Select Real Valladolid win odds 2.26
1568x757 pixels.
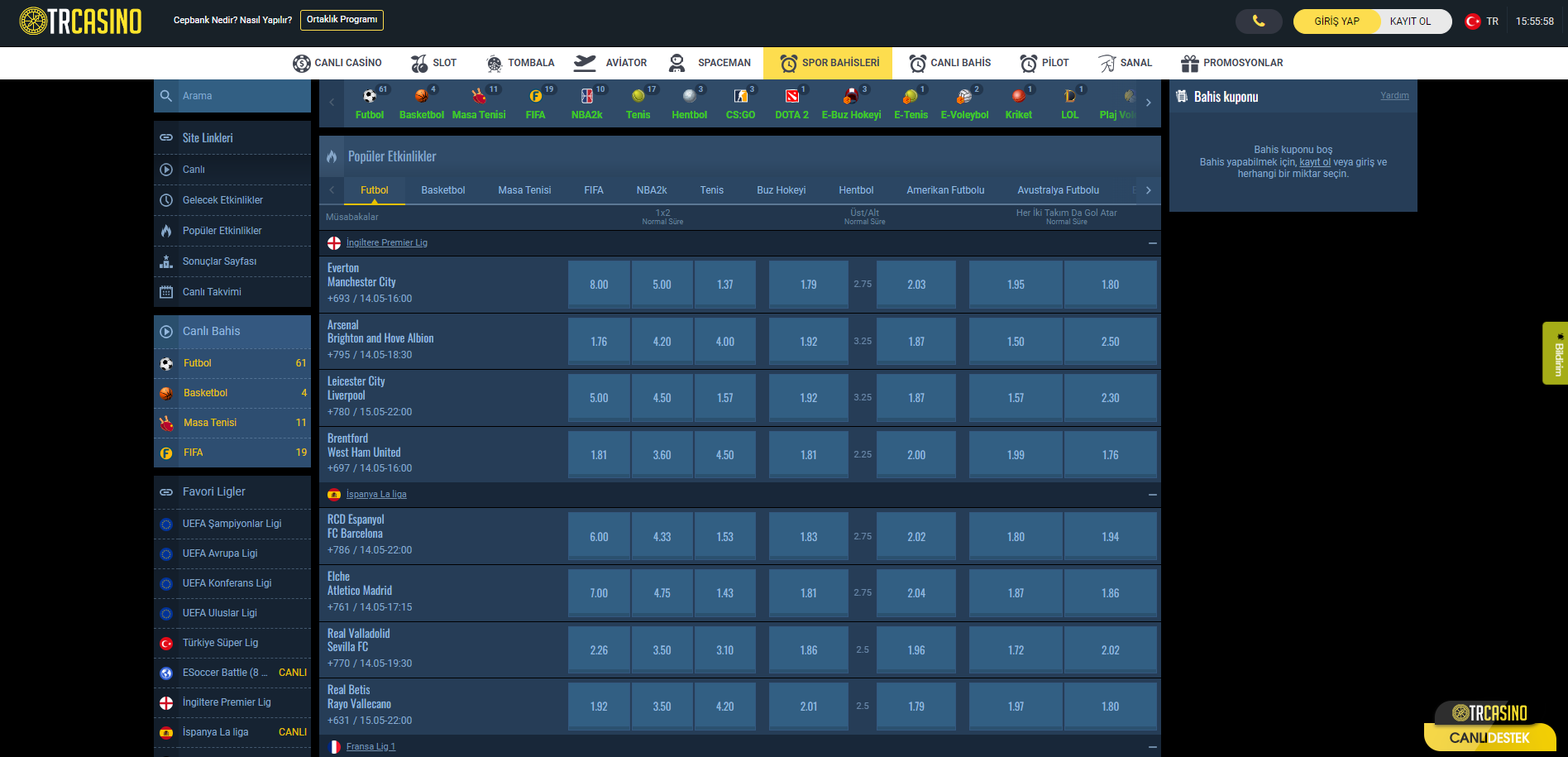[x=599, y=650]
